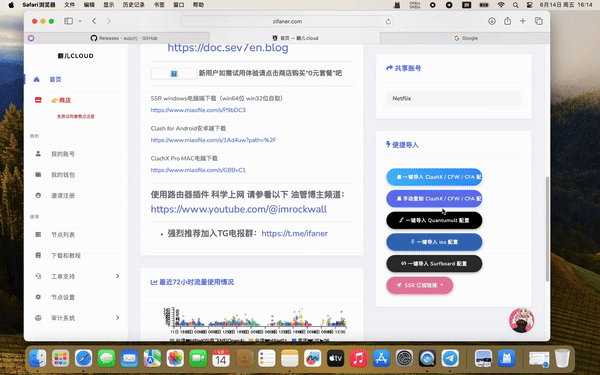Open the t.me/ifaner Telegram link
Screen dimensions: 600x375
point(295,233)
